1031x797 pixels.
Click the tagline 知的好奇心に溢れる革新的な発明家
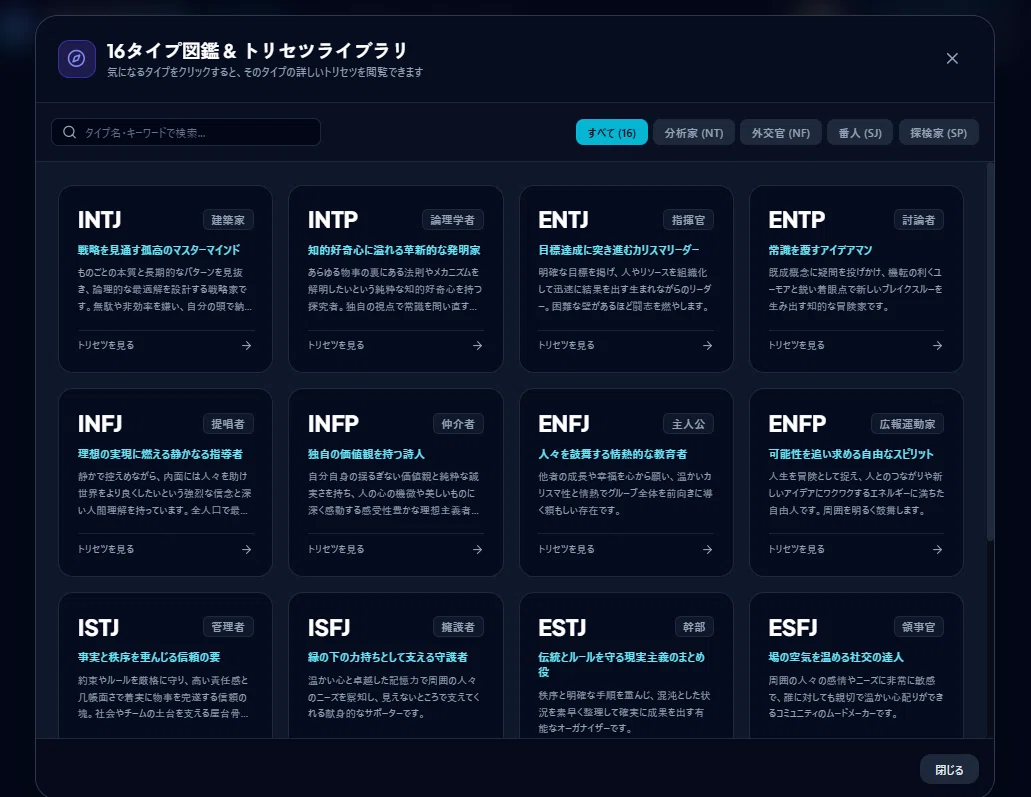tap(394, 250)
